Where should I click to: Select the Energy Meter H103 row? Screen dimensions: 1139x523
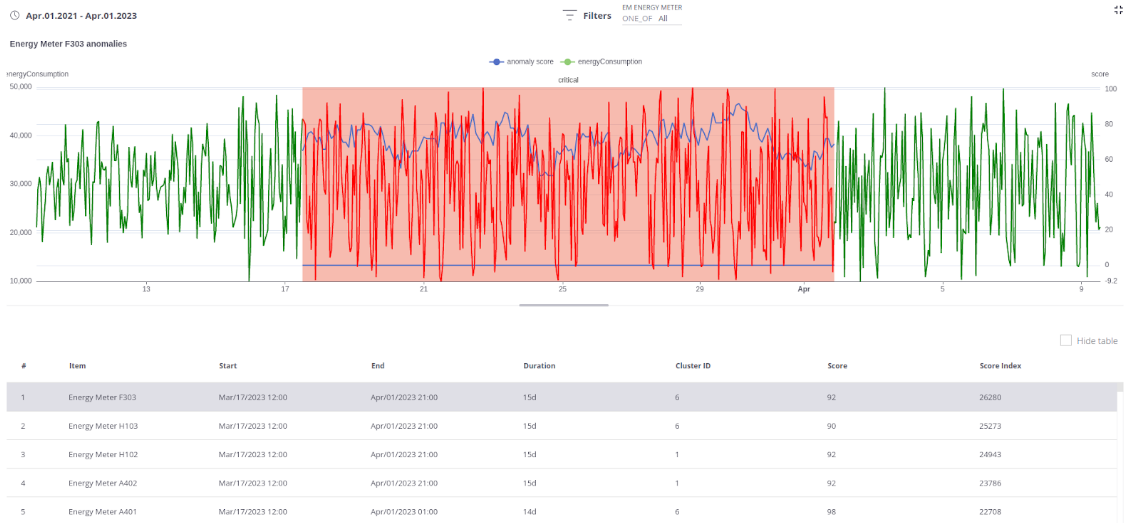pos(562,426)
